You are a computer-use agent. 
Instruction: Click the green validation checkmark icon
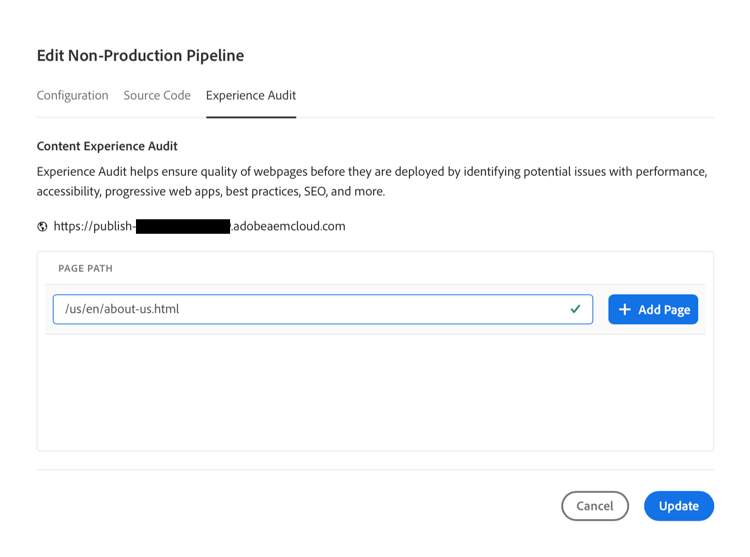(x=575, y=309)
